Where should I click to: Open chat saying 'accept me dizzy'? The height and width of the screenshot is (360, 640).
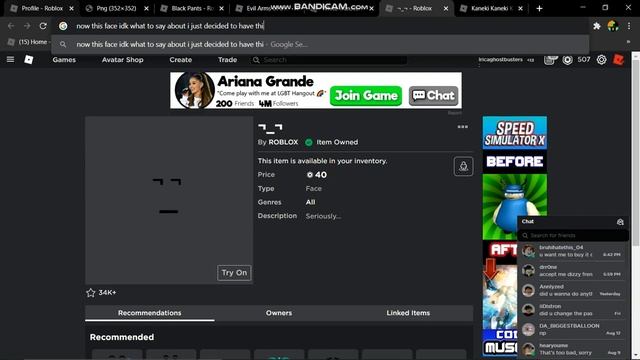click(x=573, y=271)
